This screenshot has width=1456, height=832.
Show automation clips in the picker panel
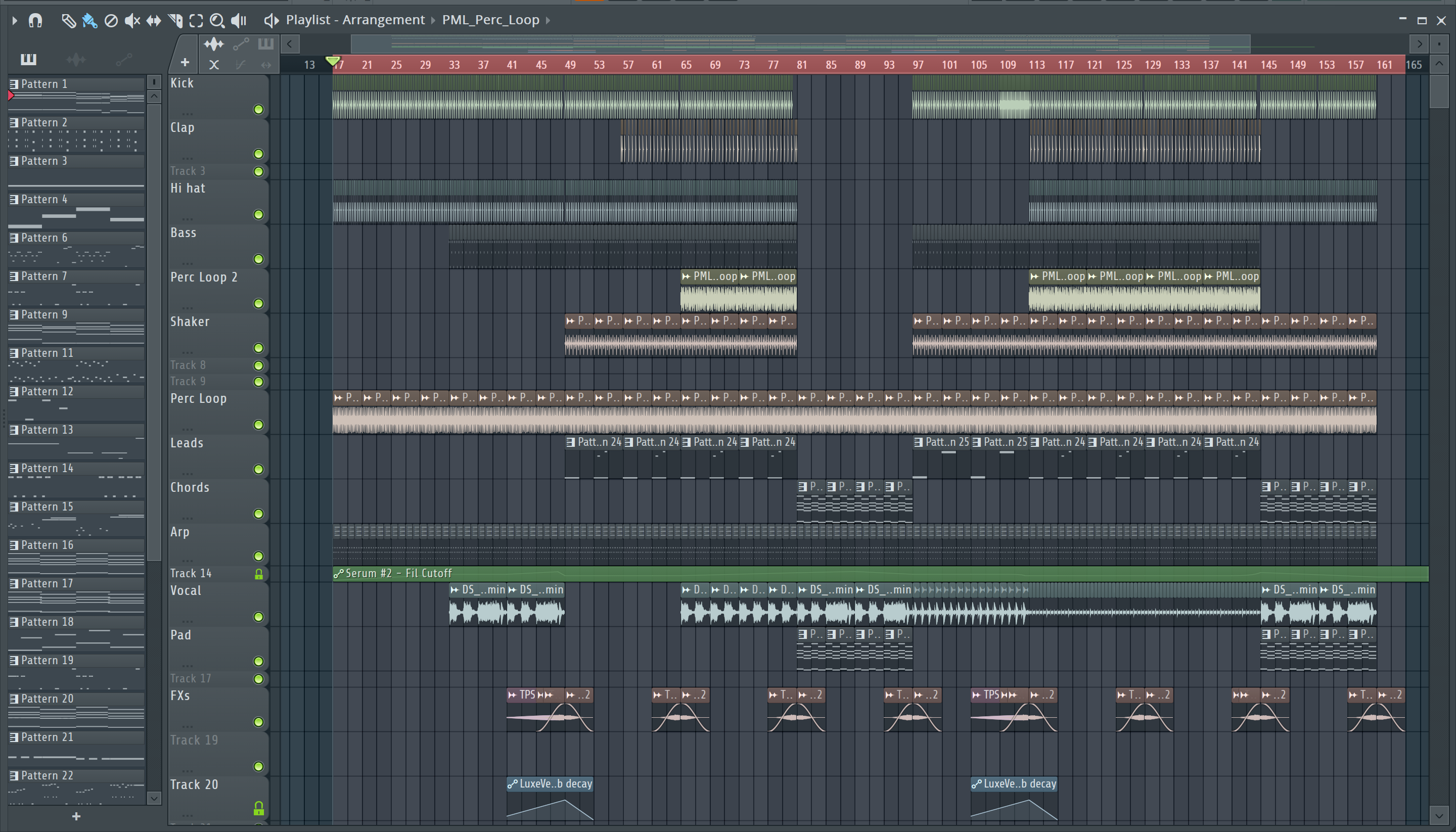click(124, 59)
